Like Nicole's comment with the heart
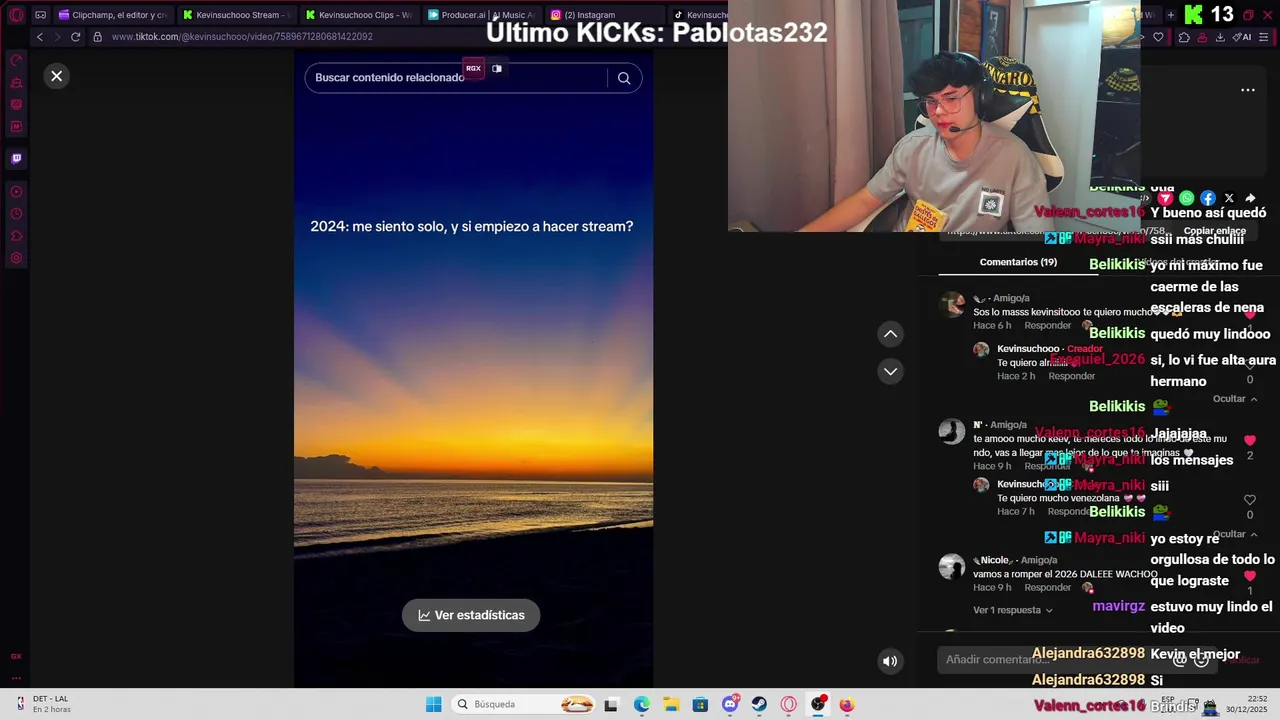This screenshot has width=1280, height=720. [x=1249, y=576]
